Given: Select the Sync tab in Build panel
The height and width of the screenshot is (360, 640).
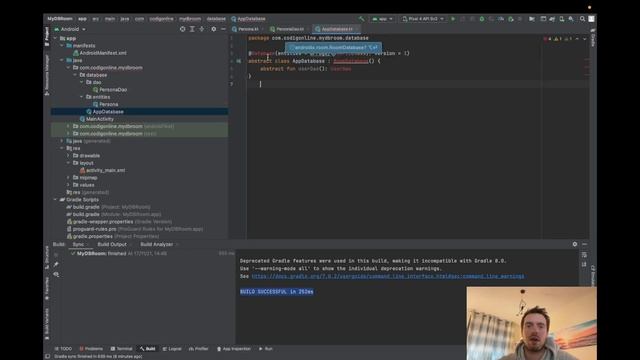Looking at the screenshot, I should point(78,244).
